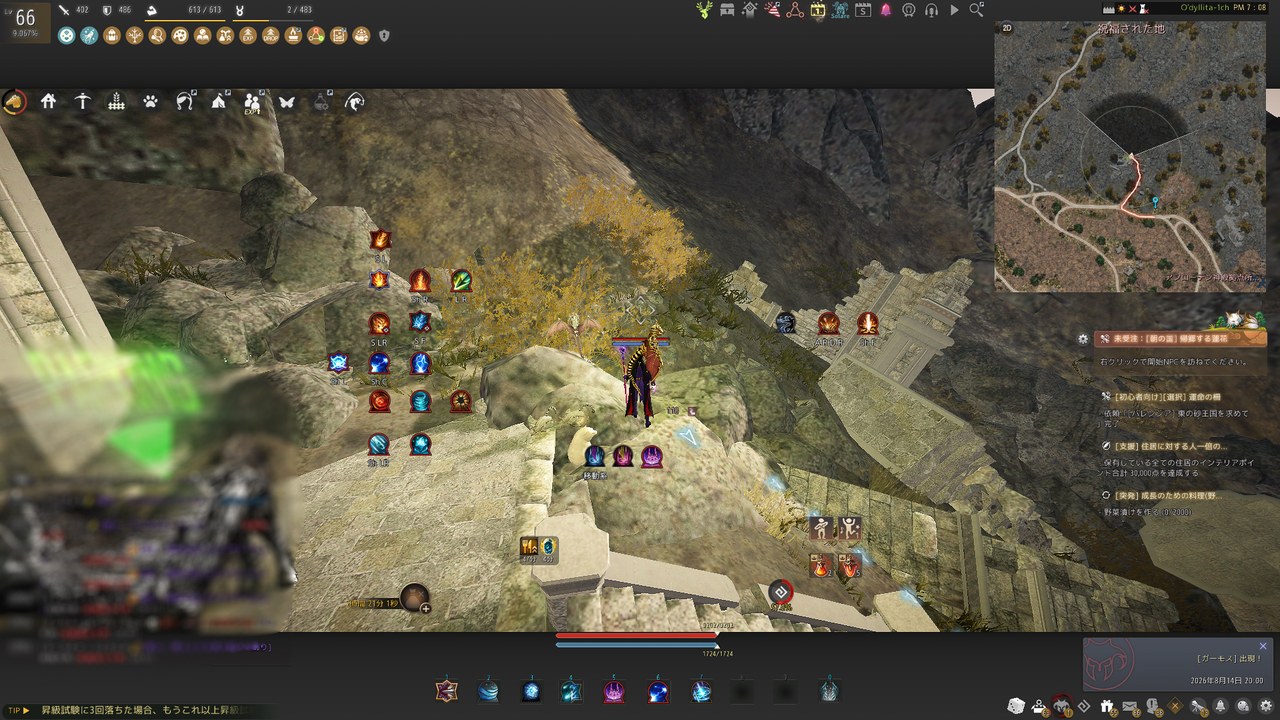
Task: Click the minimap terrain view
Action: [1129, 156]
